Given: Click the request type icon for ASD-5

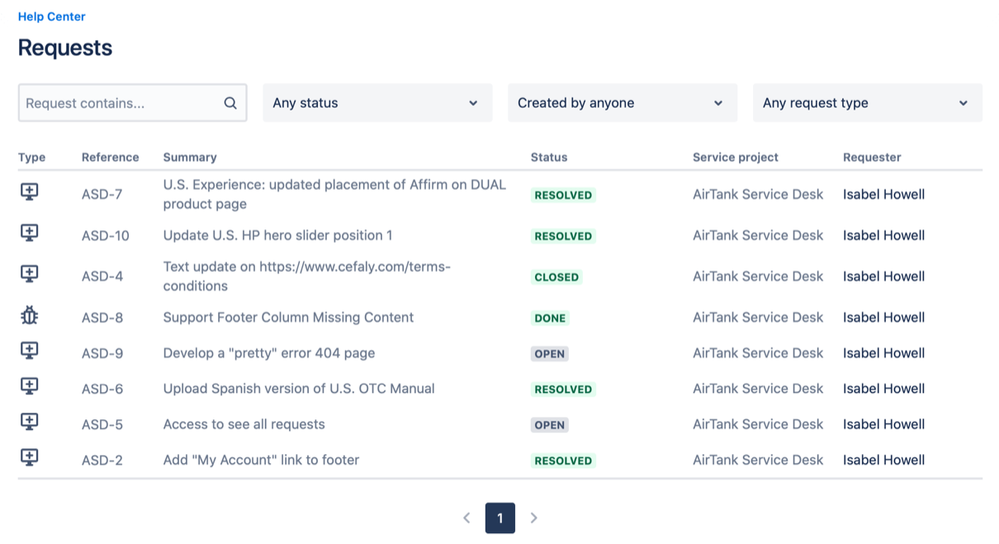Looking at the screenshot, I should click(29, 422).
